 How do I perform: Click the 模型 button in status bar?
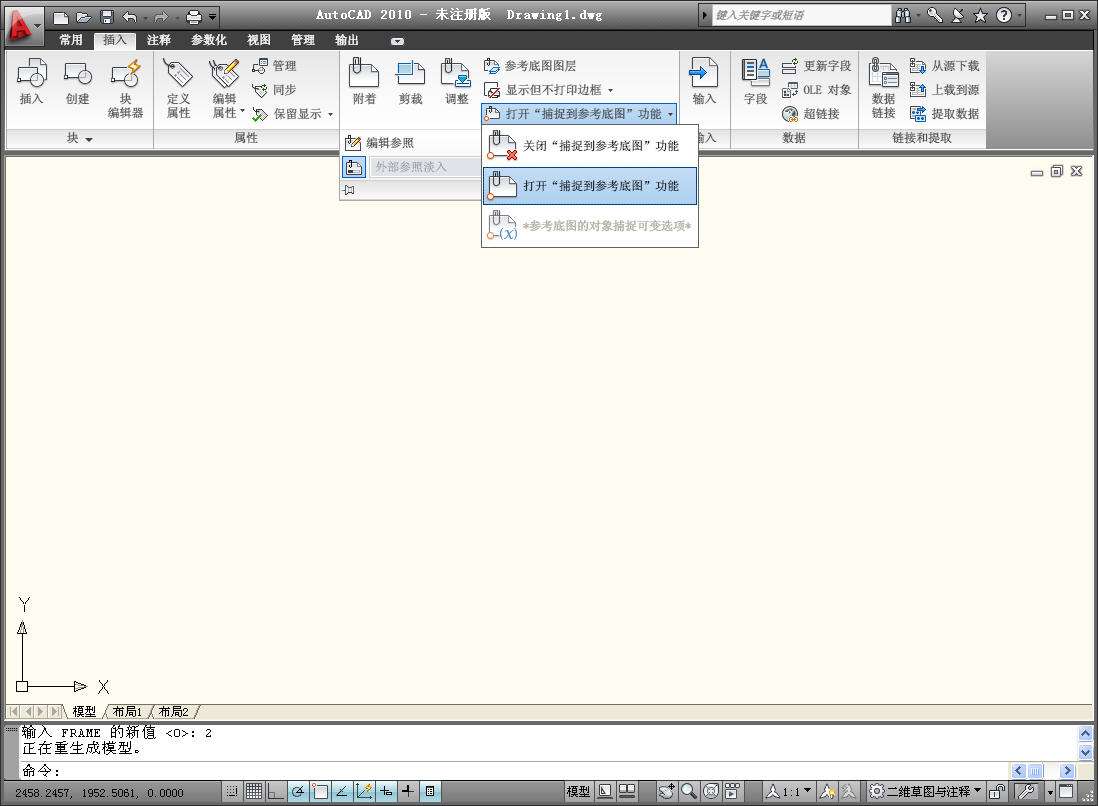578,791
